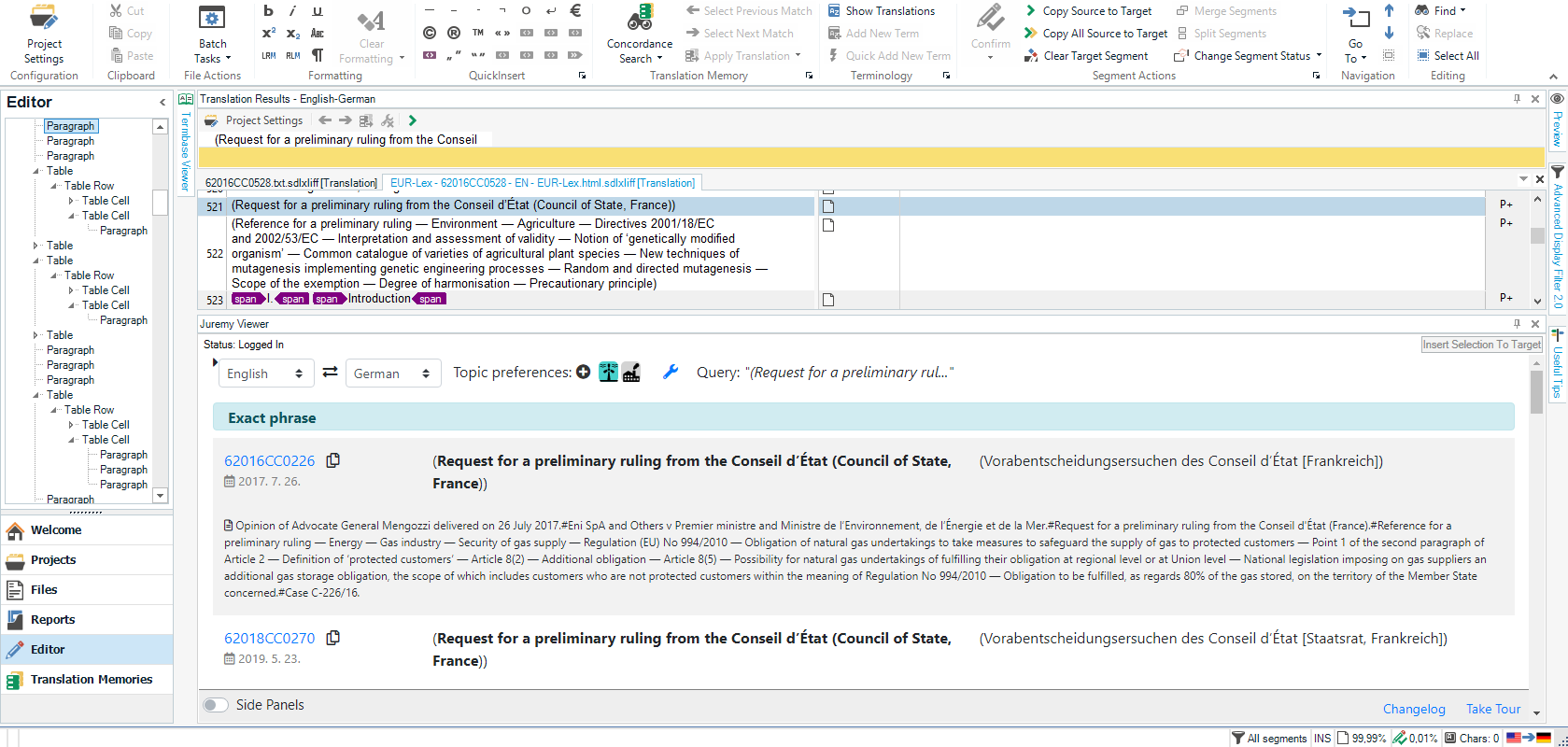Apply bold formatting with the b icon

tap(268, 10)
